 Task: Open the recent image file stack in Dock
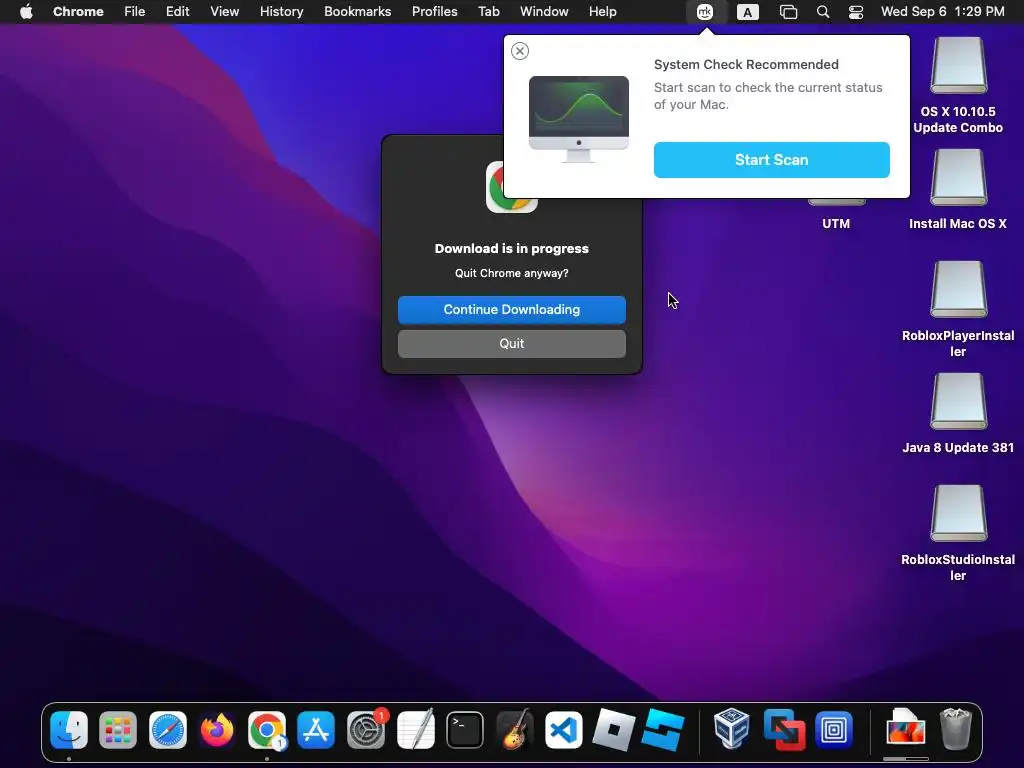(905, 728)
